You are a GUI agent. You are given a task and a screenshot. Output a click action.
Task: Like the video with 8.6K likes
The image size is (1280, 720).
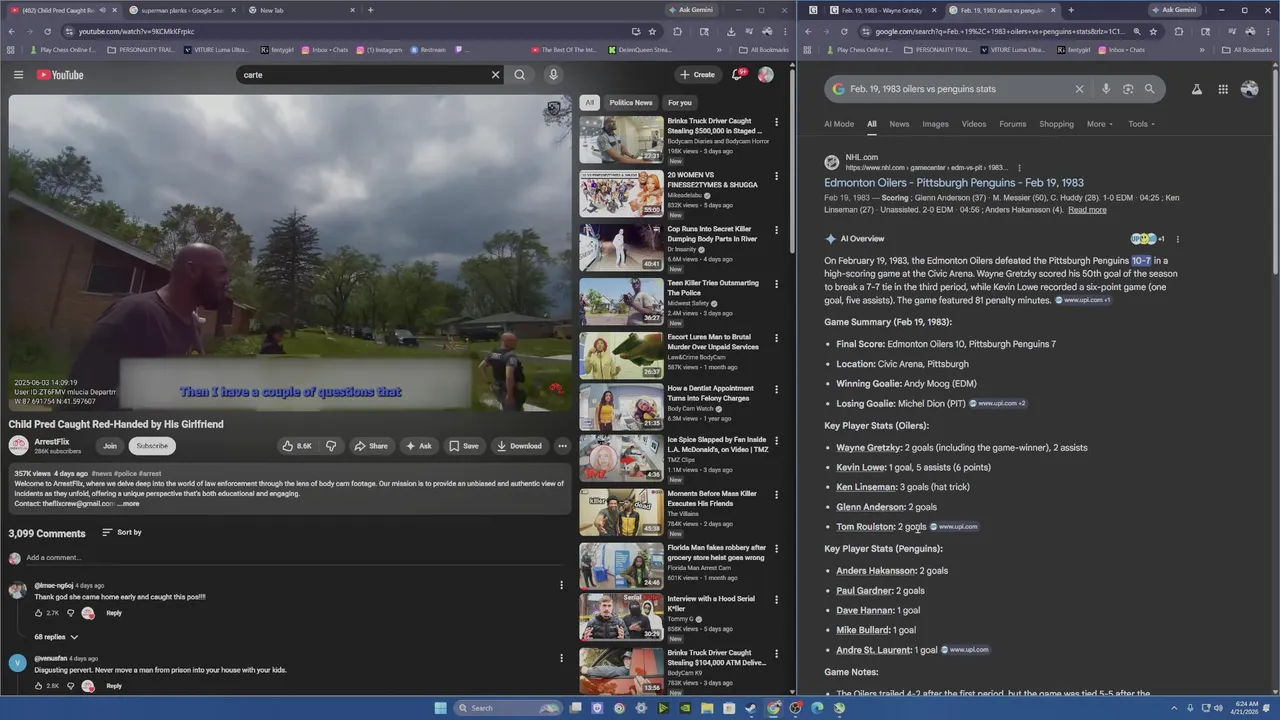click(x=297, y=446)
